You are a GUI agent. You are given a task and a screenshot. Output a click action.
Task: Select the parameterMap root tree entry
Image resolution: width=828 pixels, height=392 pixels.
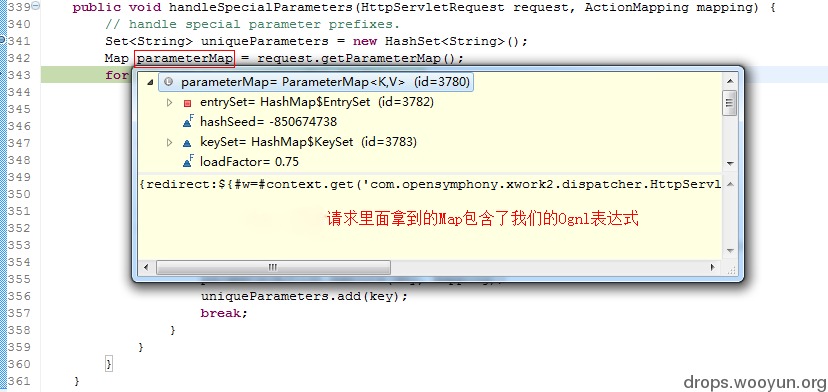[316, 82]
